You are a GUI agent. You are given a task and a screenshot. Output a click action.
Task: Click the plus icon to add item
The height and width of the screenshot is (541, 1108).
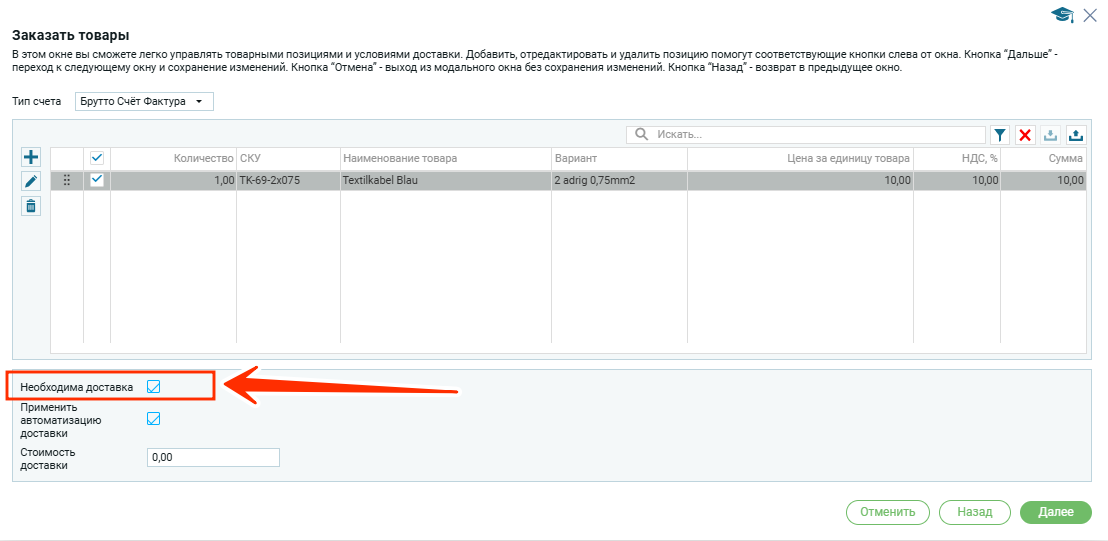pyautogui.click(x=31, y=157)
